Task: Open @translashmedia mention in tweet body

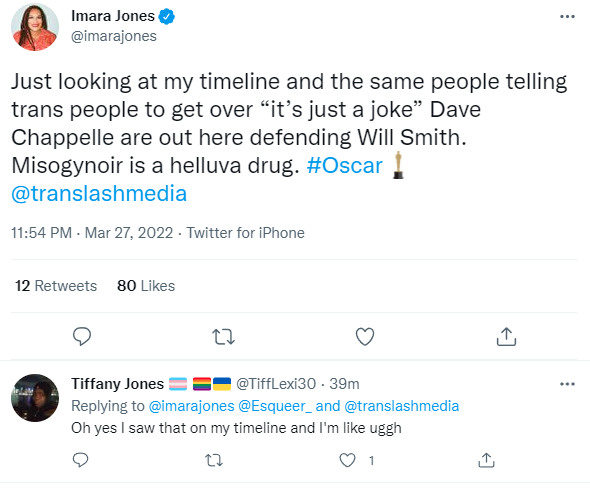Action: pos(99,193)
